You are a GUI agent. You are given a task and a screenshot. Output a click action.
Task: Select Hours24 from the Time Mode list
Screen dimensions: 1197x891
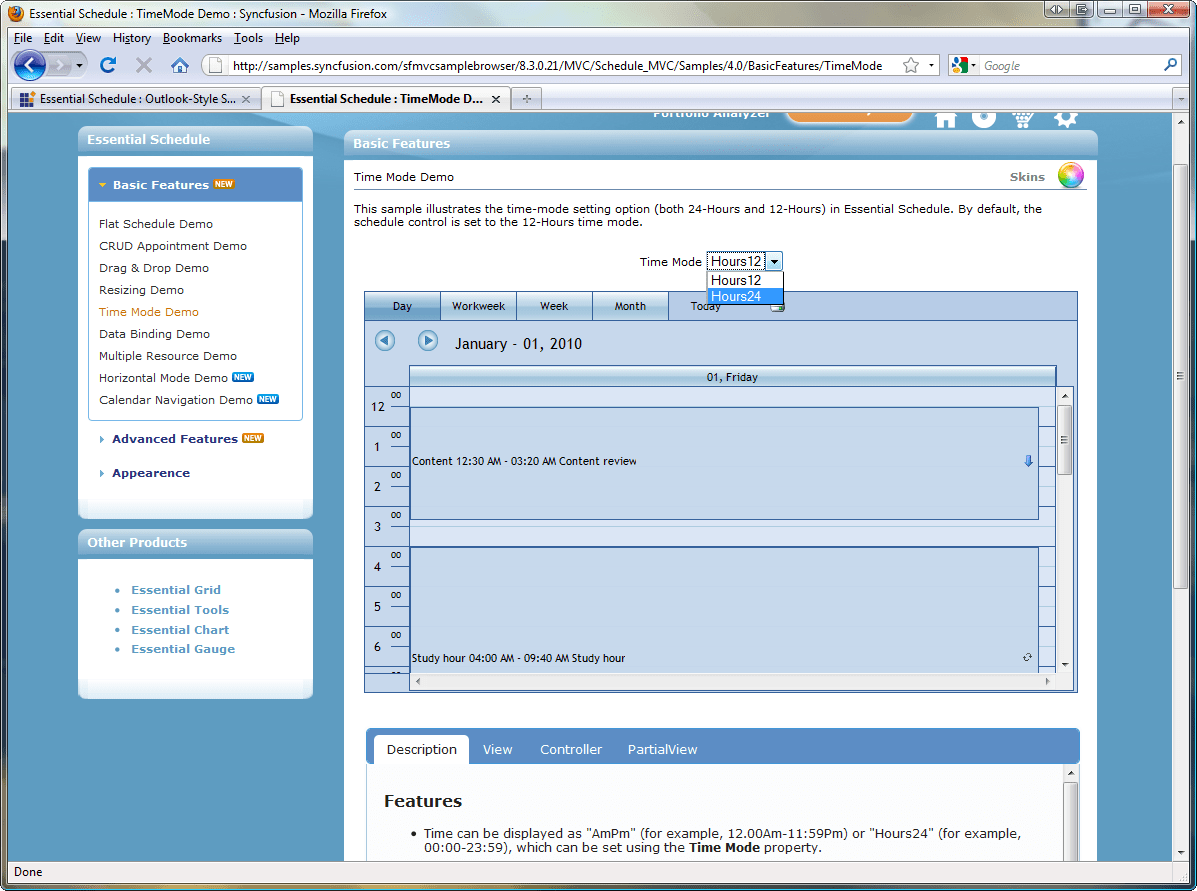click(736, 296)
